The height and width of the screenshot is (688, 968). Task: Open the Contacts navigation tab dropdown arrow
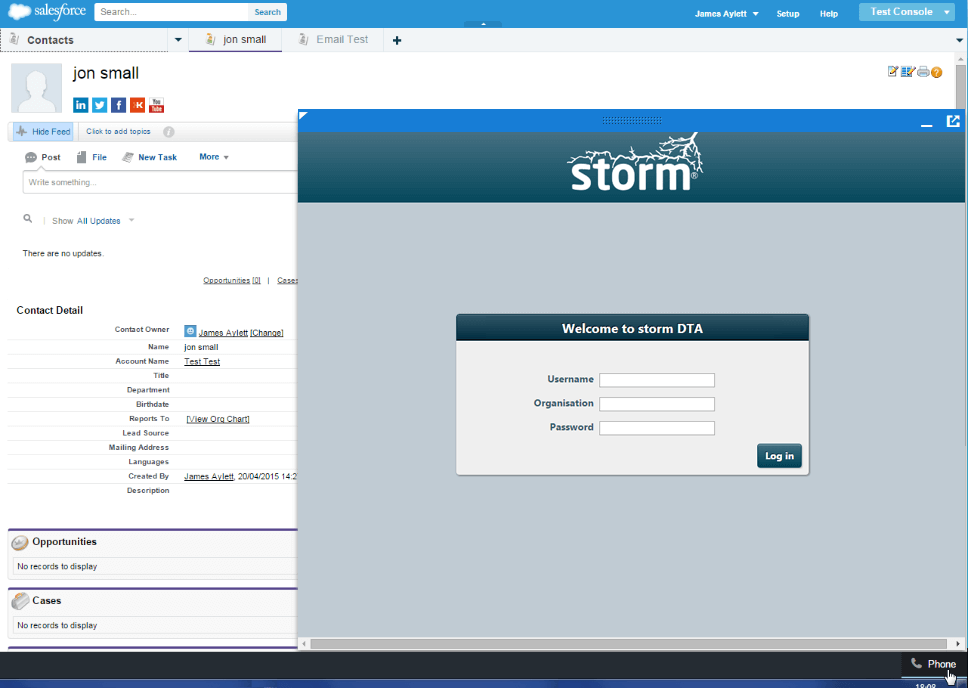[178, 40]
